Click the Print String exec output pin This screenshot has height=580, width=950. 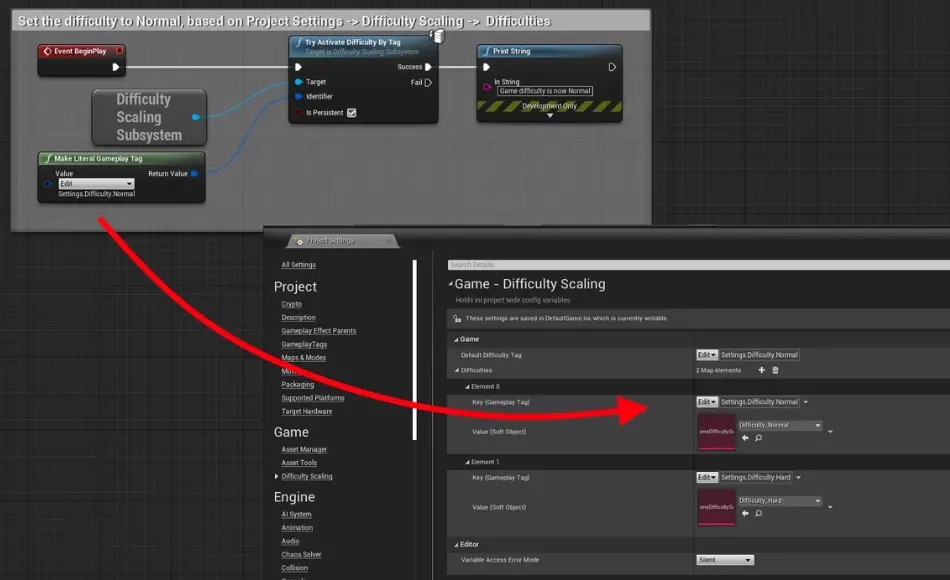tap(612, 67)
